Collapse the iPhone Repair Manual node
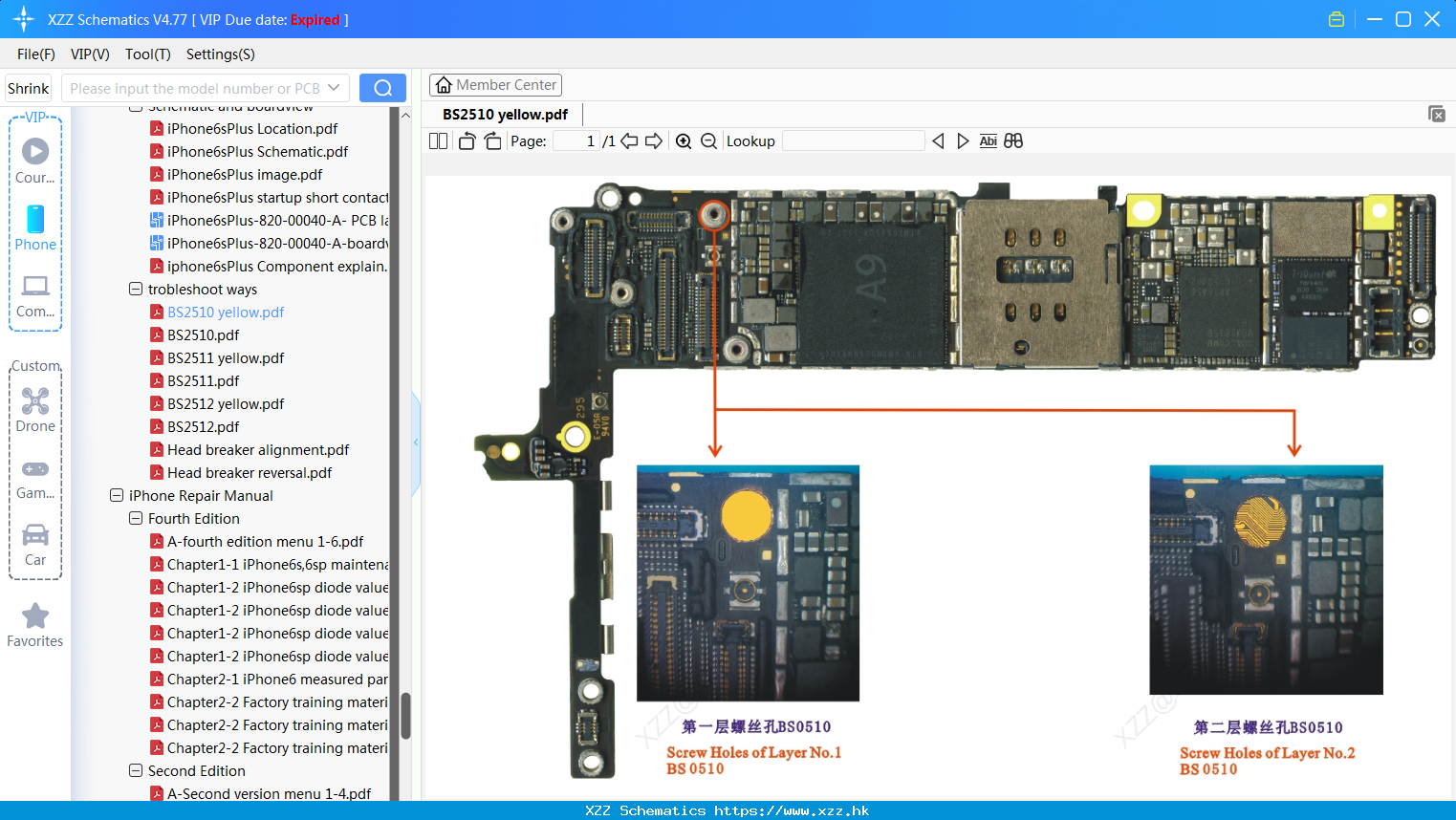This screenshot has width=1456, height=820. [117, 495]
